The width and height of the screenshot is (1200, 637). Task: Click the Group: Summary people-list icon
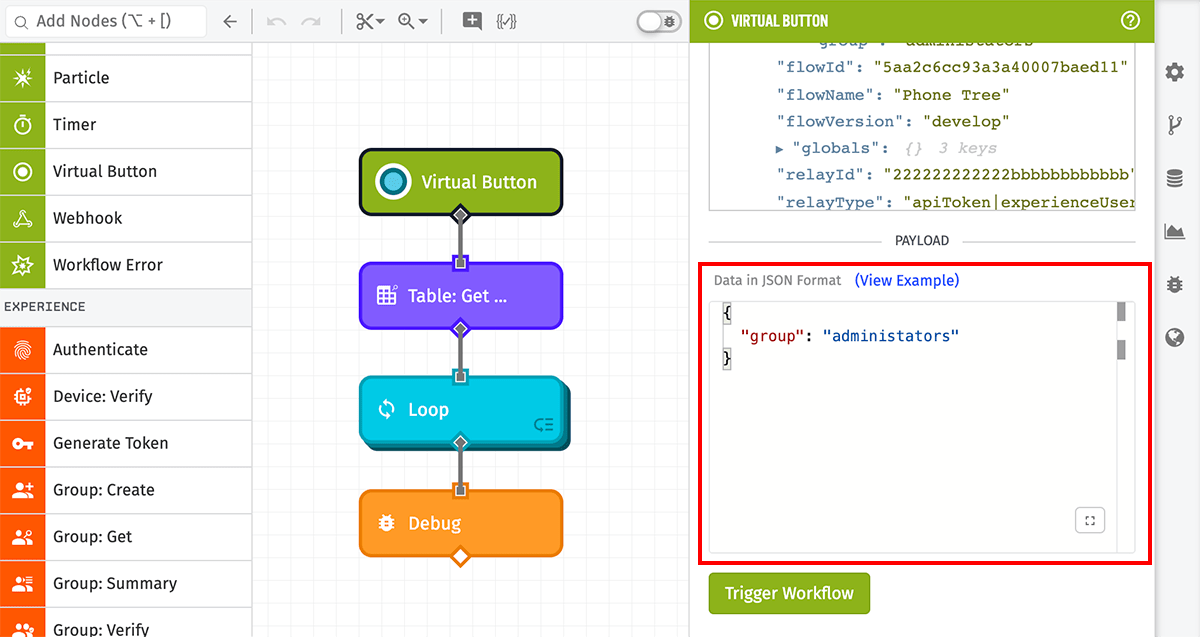22,584
